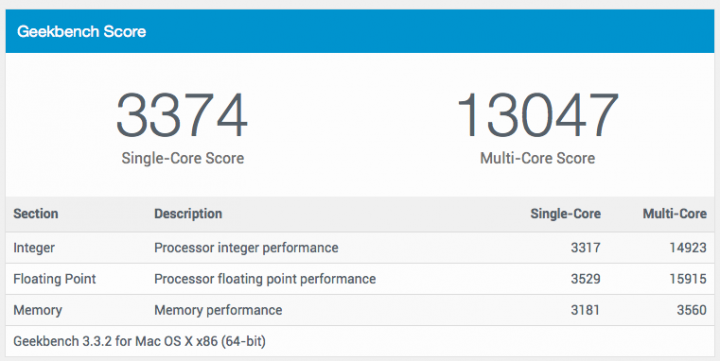Click Processor integer performance description

pyautogui.click(x=246, y=248)
